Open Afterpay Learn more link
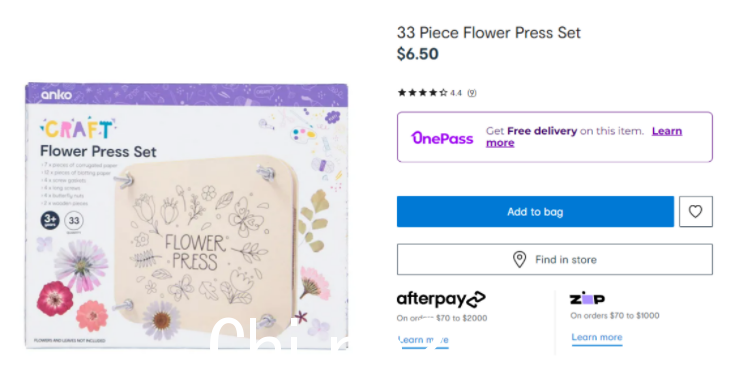Screen dimensions: 733x377 click(x=423, y=340)
